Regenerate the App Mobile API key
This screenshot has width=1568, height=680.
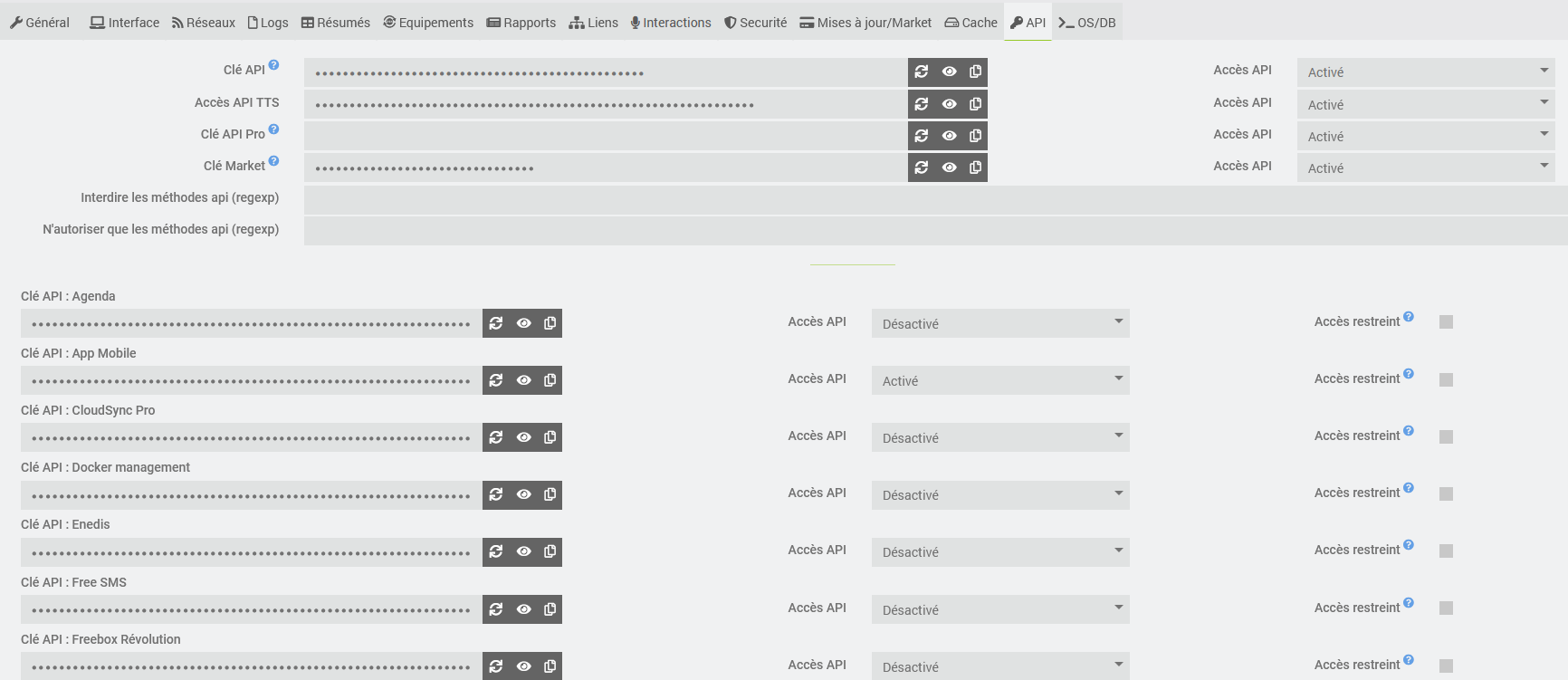pyautogui.click(x=496, y=380)
